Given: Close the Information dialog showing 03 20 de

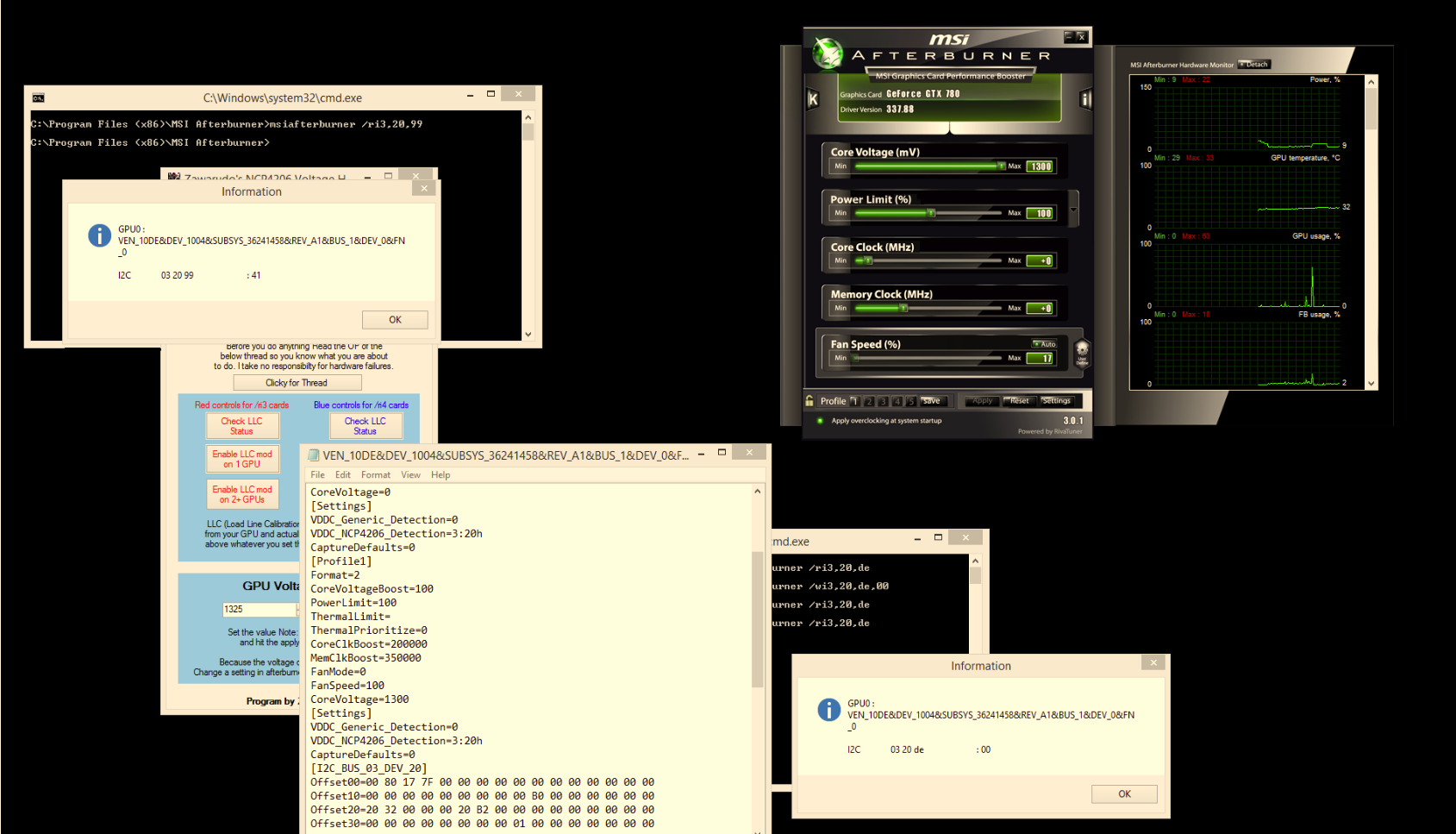Looking at the screenshot, I should click(1153, 662).
